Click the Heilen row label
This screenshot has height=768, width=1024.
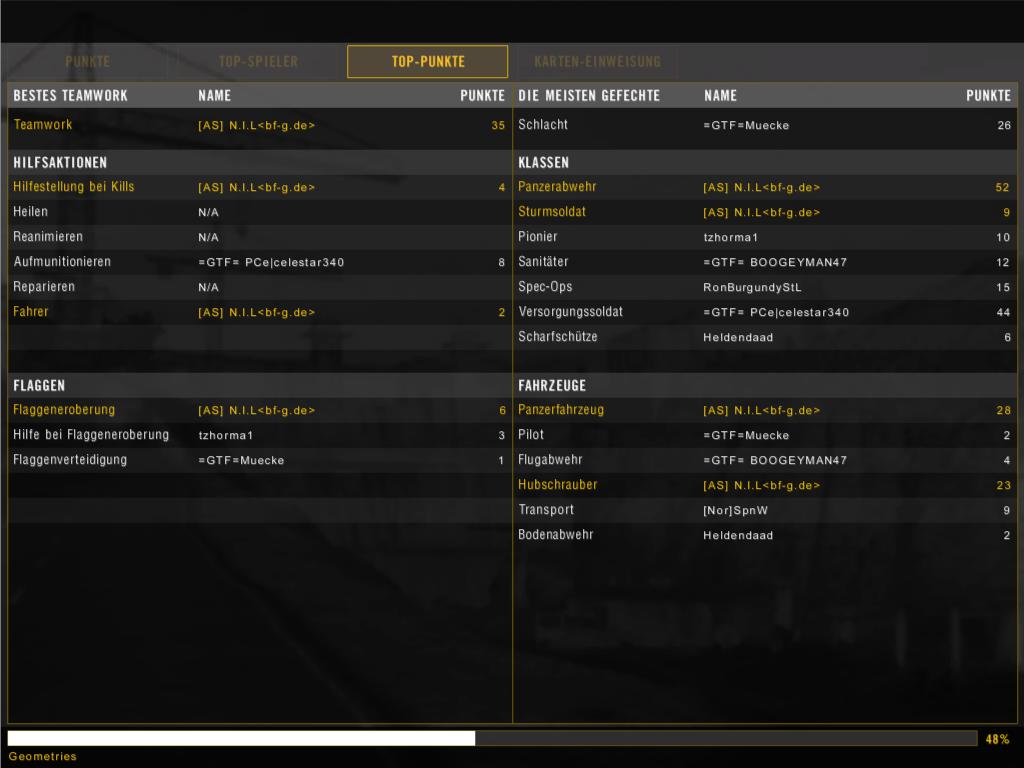[x=30, y=212]
